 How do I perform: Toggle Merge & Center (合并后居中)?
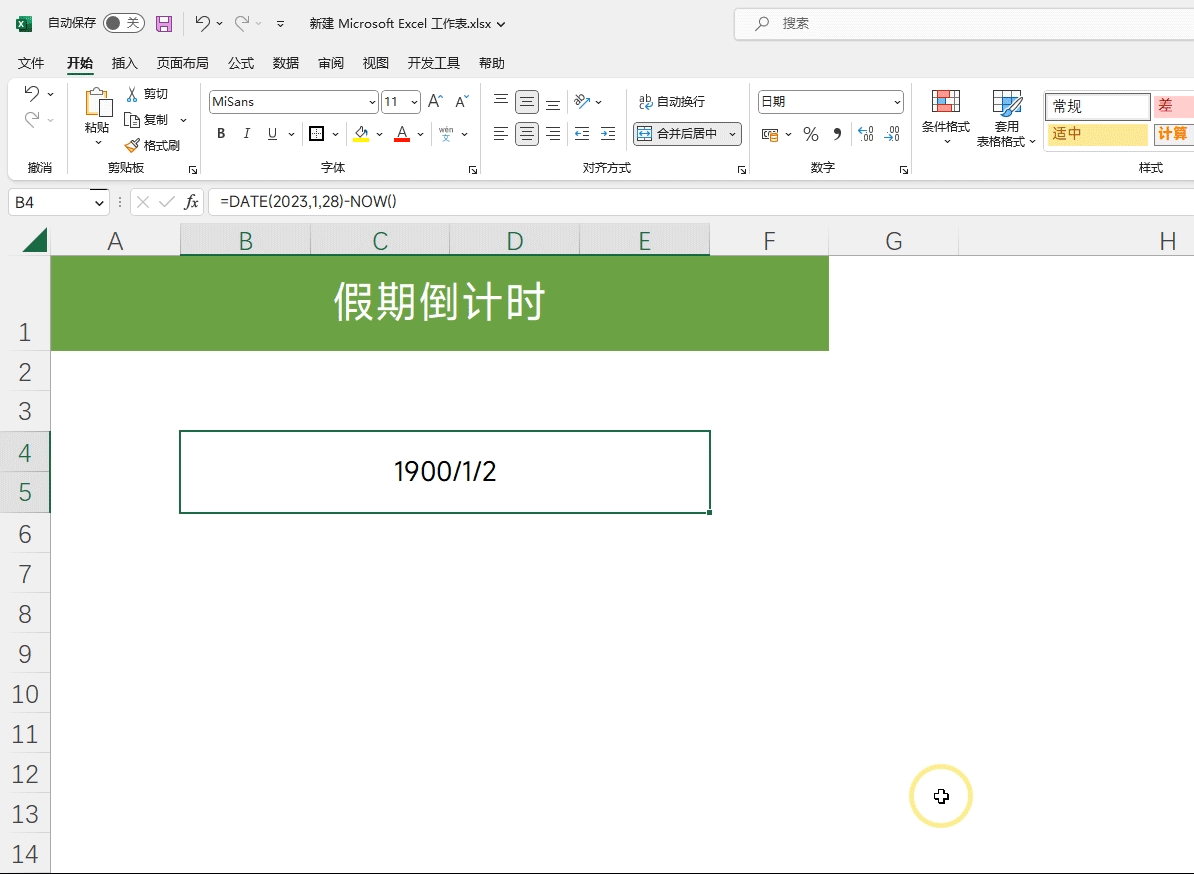click(x=678, y=134)
